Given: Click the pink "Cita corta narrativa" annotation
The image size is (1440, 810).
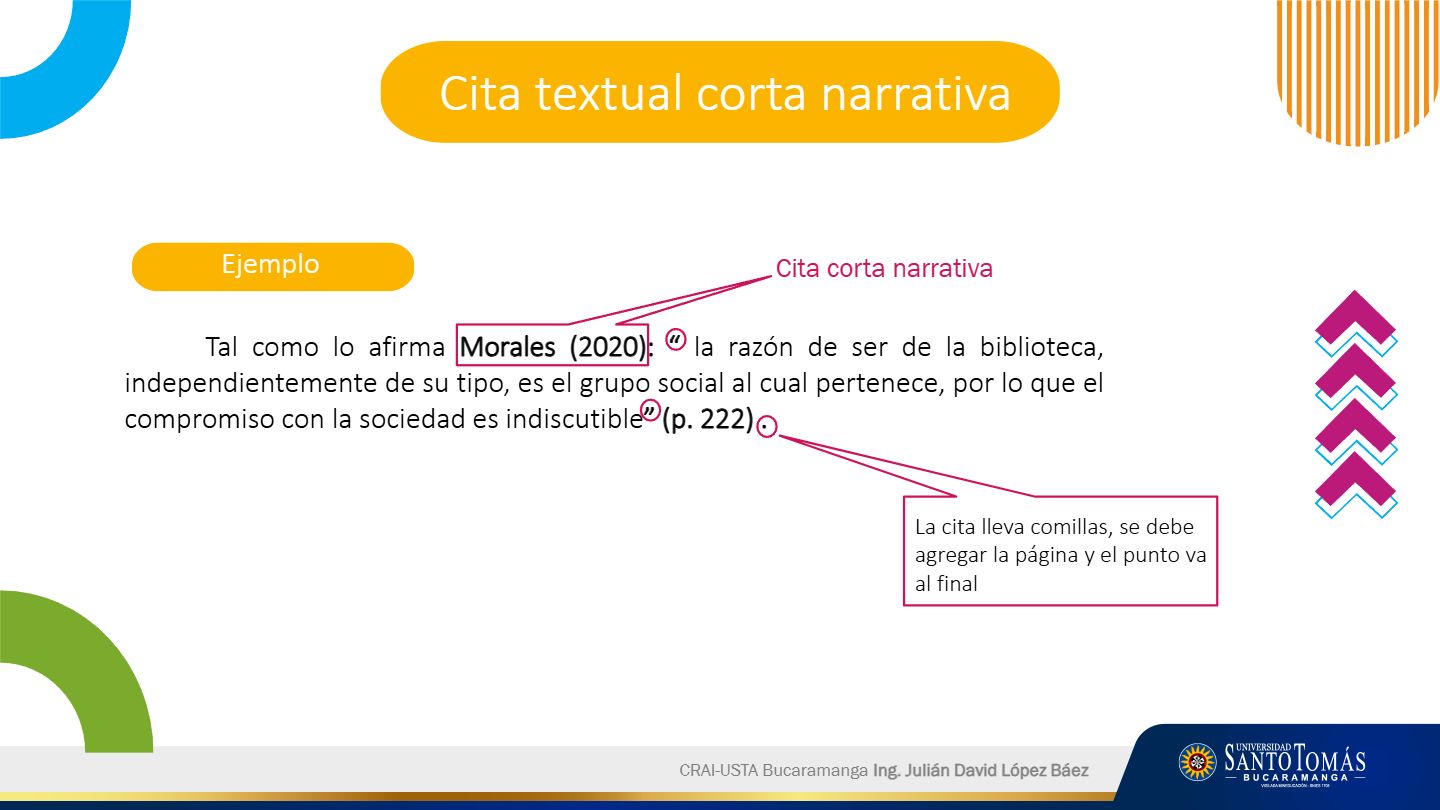Looking at the screenshot, I should pyautogui.click(x=884, y=269).
